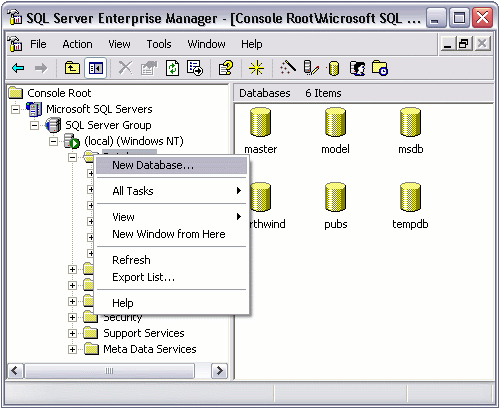Expand the Meta Data Services folder node
Viewport: 499px width, 408px height.
click(x=72, y=349)
